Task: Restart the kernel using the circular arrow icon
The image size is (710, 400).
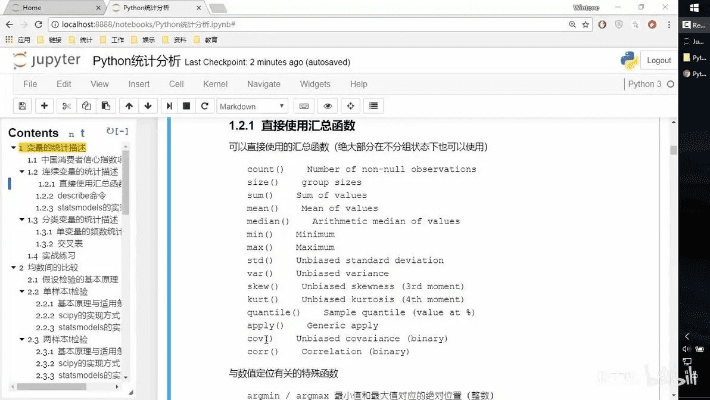Action: tap(204, 106)
